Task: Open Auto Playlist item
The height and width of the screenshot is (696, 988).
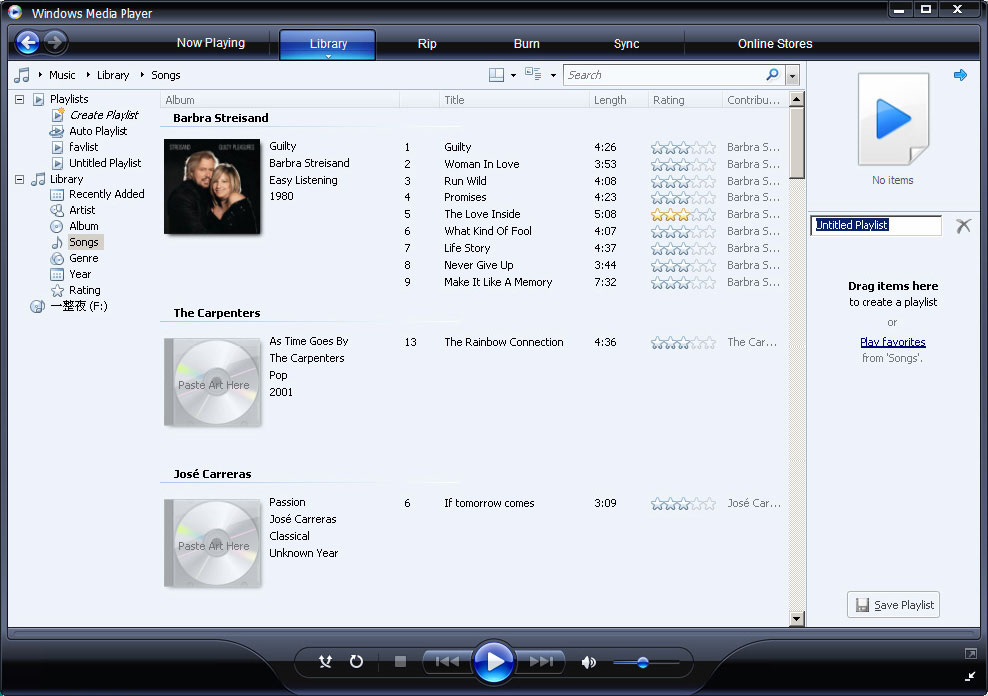Action: pos(98,131)
